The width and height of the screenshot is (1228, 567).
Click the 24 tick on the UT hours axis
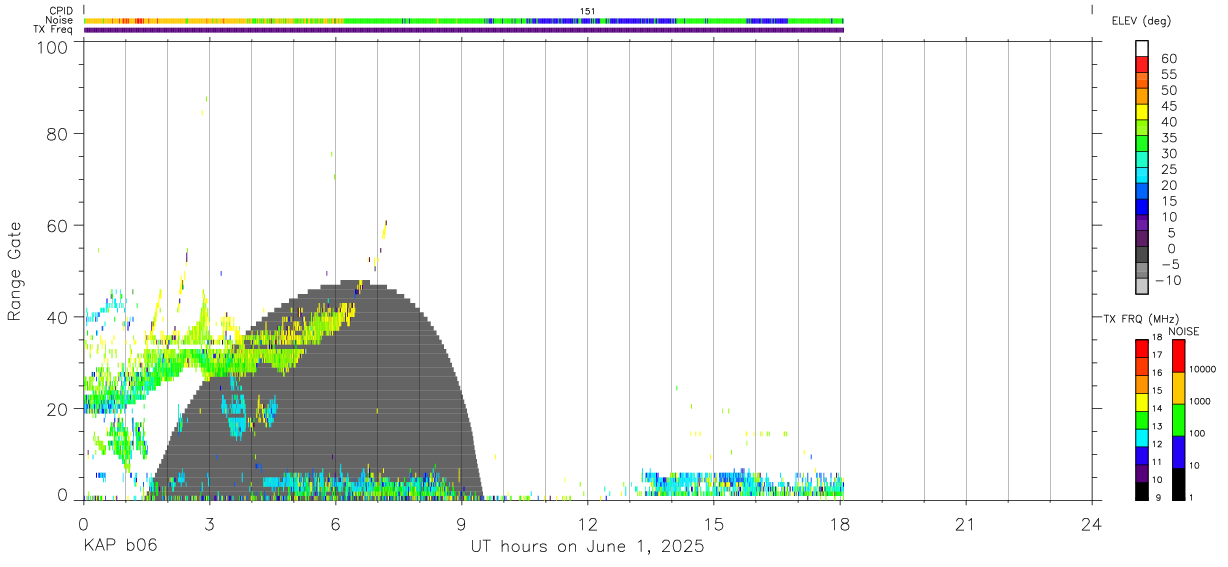point(1091,523)
